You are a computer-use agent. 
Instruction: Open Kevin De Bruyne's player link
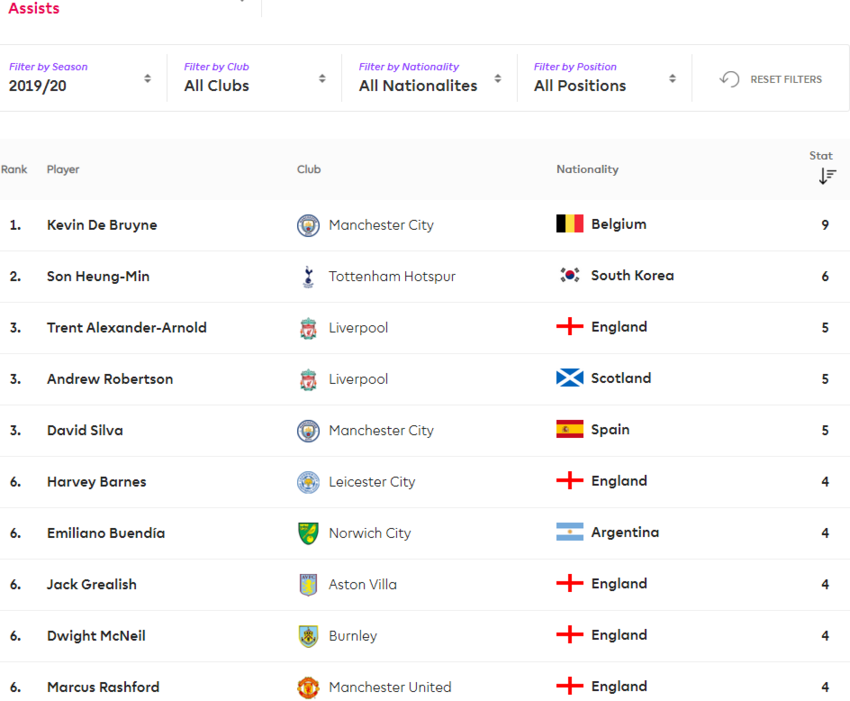pyautogui.click(x=102, y=225)
